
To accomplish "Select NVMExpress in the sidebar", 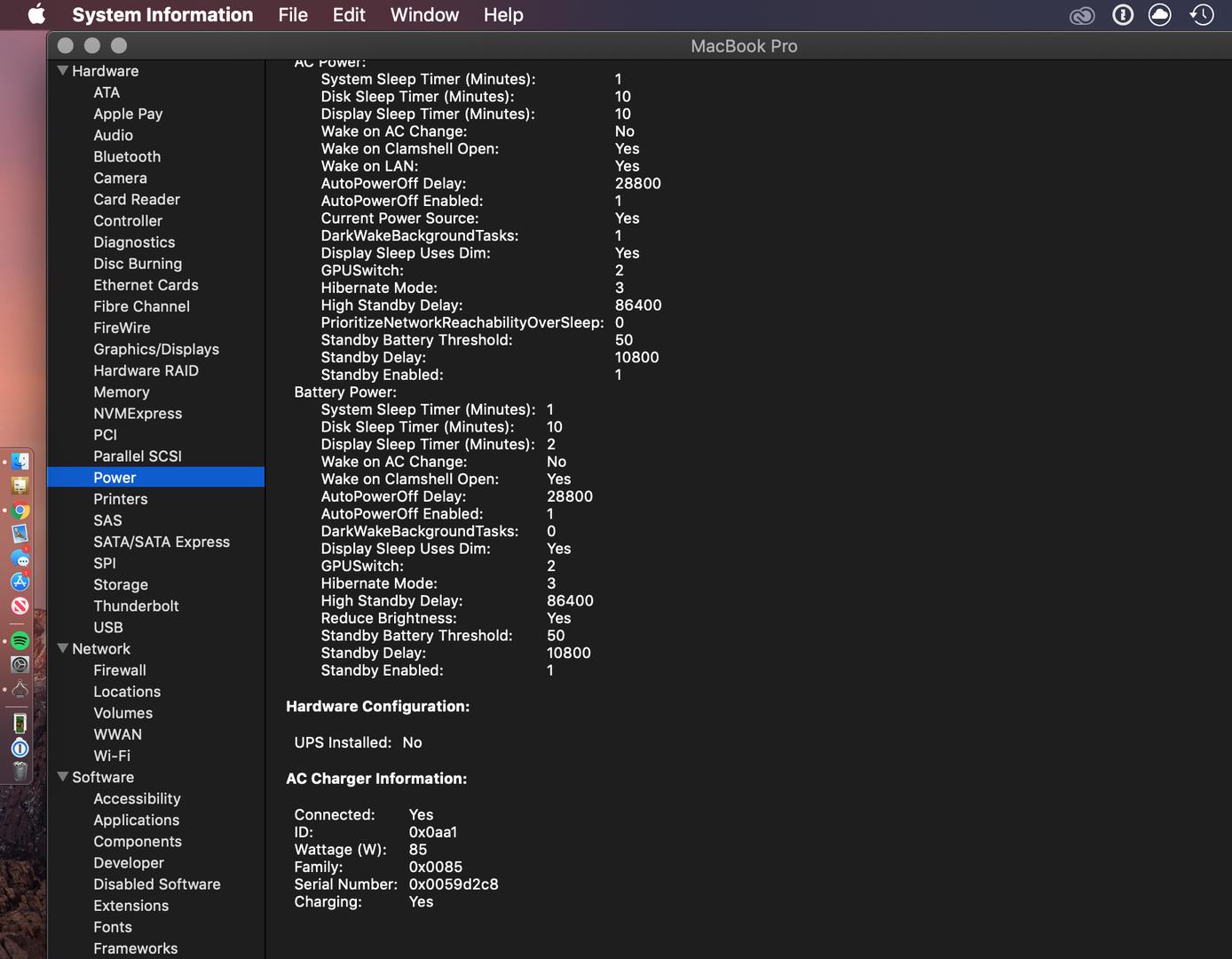I will click(x=138, y=413).
